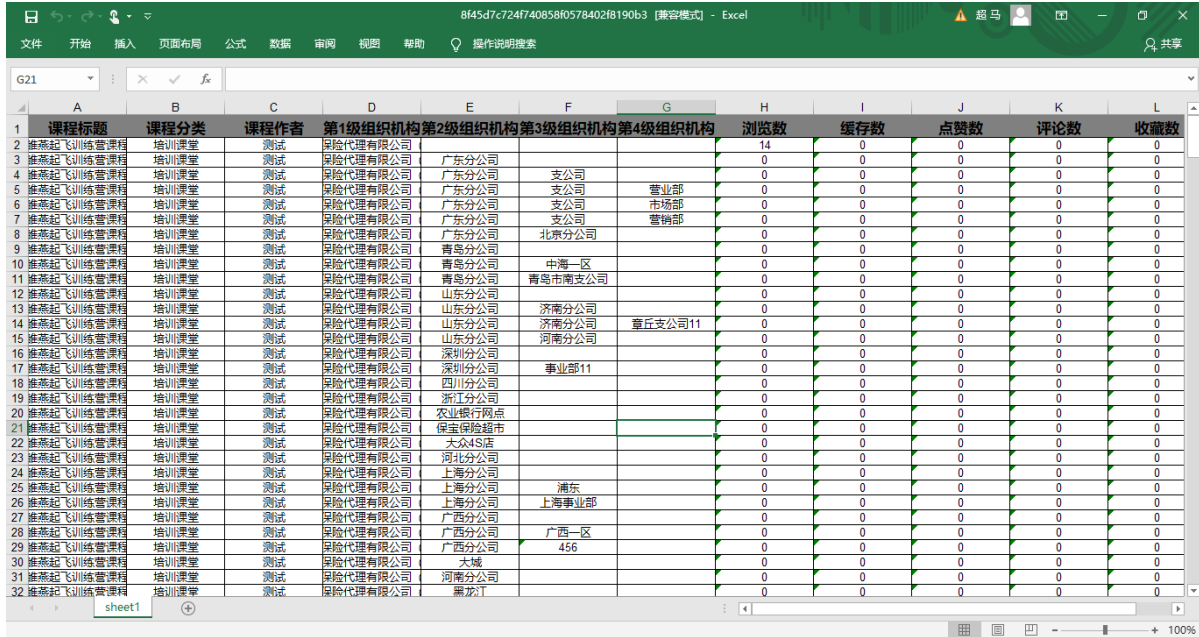Switch to Page Break Preview view
Image resolution: width=1199 pixels, height=637 pixels.
tap(1030, 630)
